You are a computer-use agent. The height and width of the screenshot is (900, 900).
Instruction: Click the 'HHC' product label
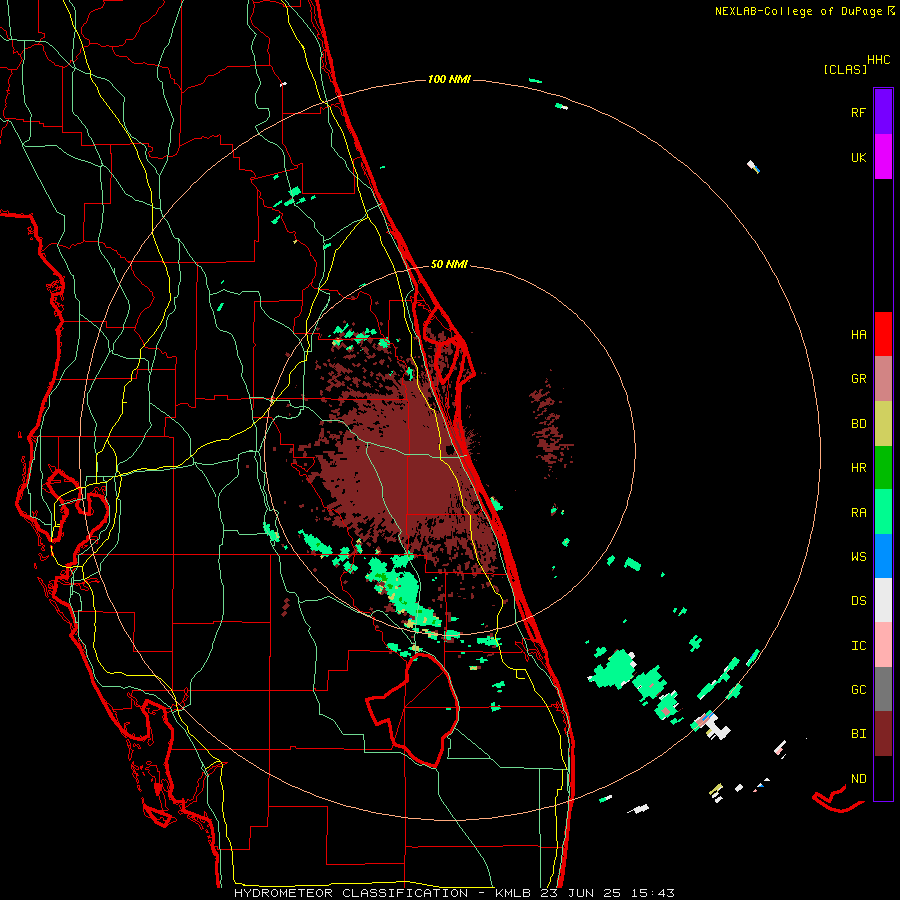point(878,60)
